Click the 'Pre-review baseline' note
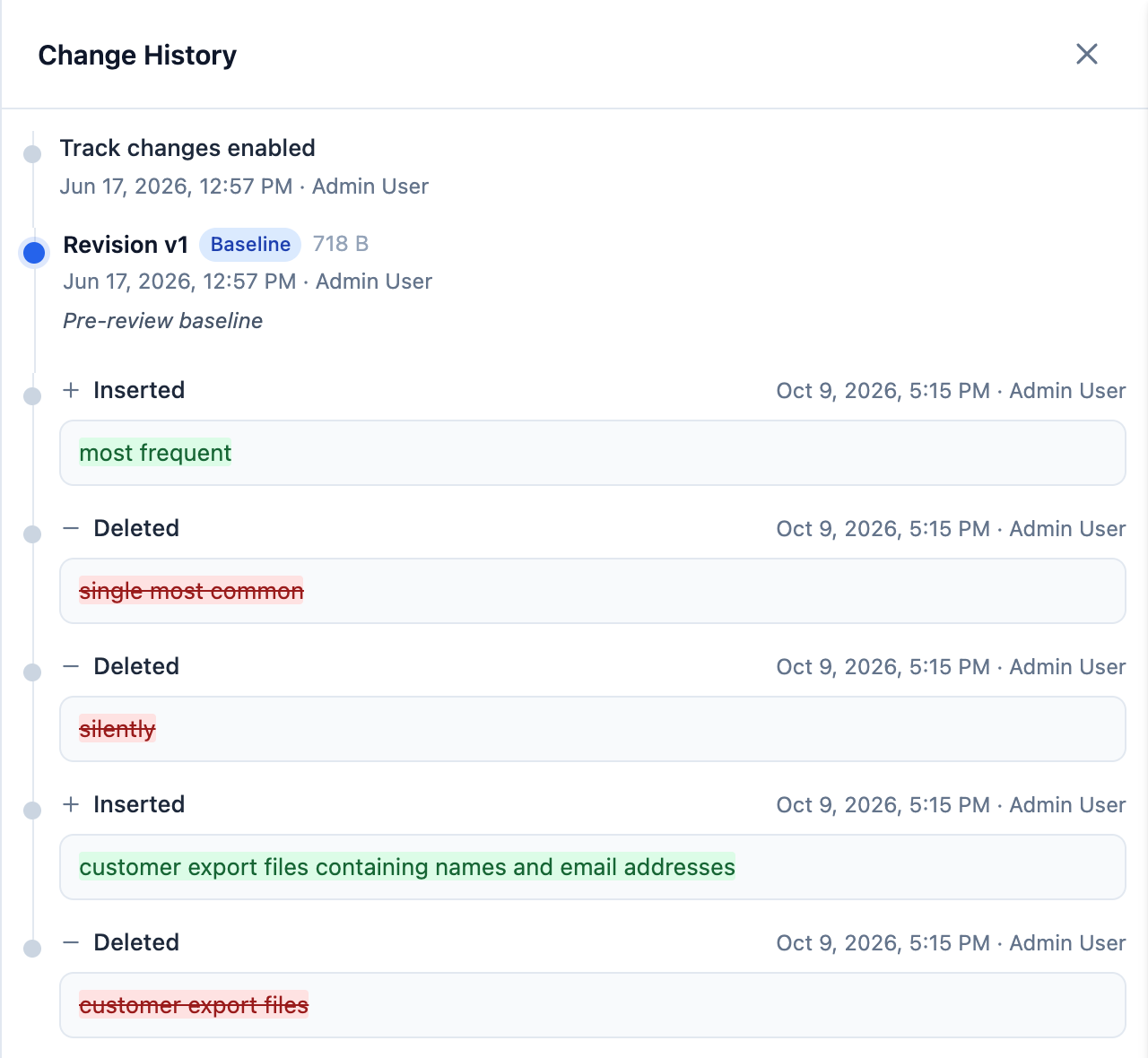 [x=162, y=321]
